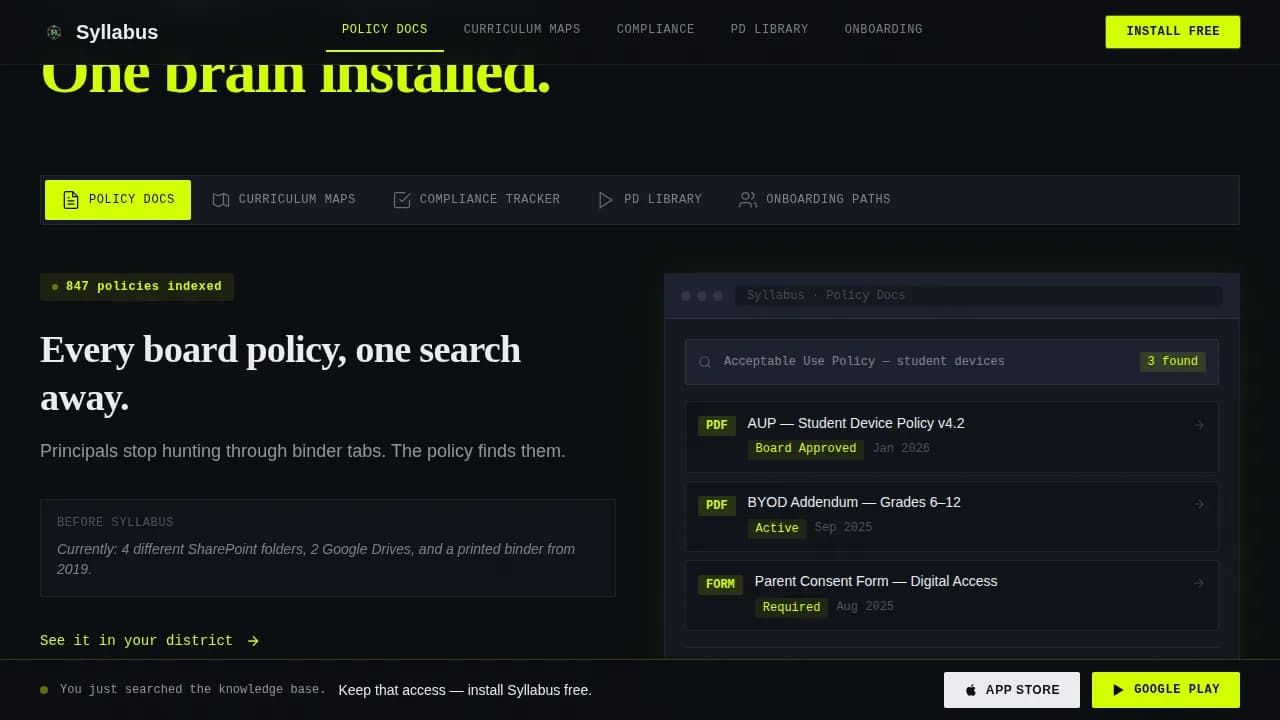1280x720 pixels.
Task: Click the PDF badge on the BYOD Addendum
Action: (717, 505)
